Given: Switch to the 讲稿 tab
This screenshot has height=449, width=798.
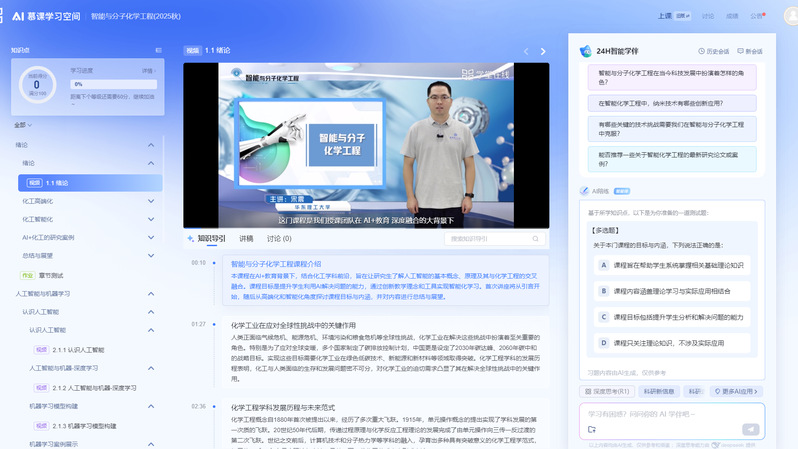Looking at the screenshot, I should point(245,239).
